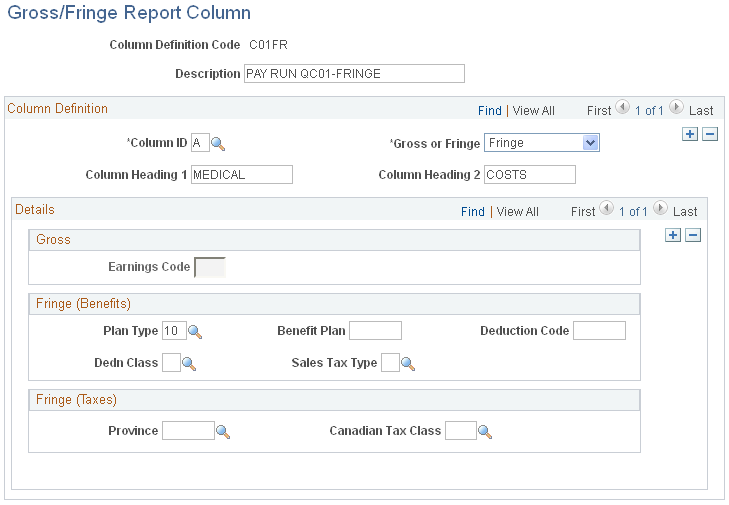This screenshot has height=505, width=729.
Task: Open the Sales Tax Type lookup
Action: [408, 363]
